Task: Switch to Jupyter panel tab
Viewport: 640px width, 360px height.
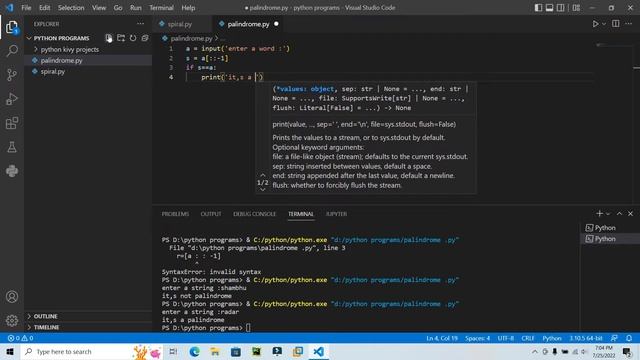Action: pyautogui.click(x=336, y=214)
